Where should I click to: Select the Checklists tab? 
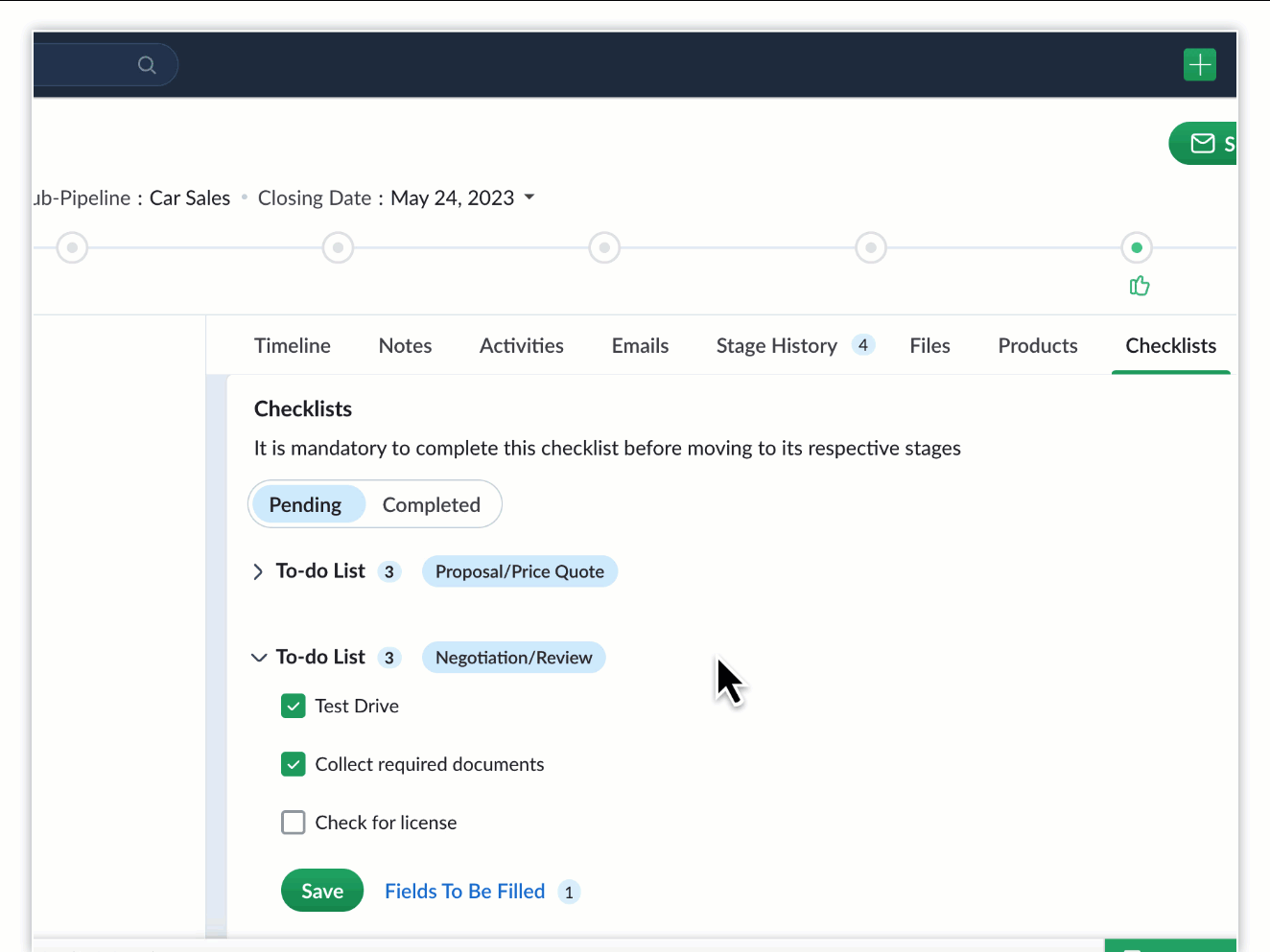1171,345
